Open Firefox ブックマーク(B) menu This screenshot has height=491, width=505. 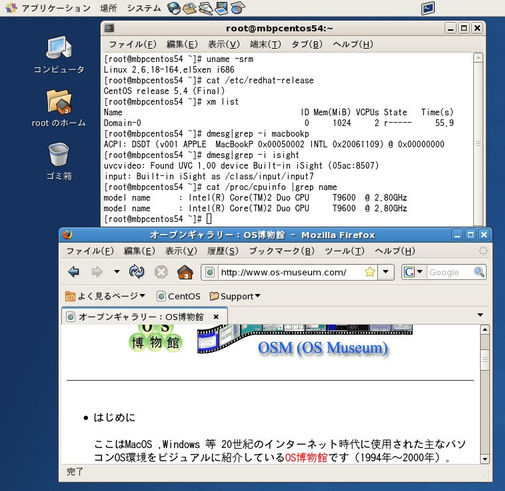[x=282, y=251]
